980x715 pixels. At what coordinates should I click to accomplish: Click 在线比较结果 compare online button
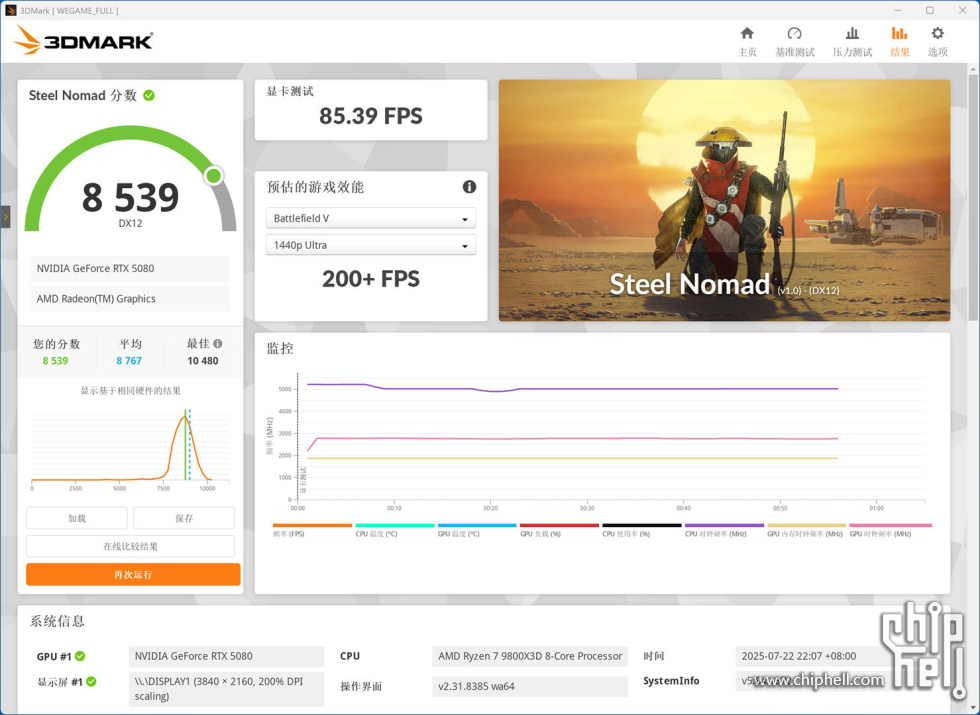(x=131, y=546)
